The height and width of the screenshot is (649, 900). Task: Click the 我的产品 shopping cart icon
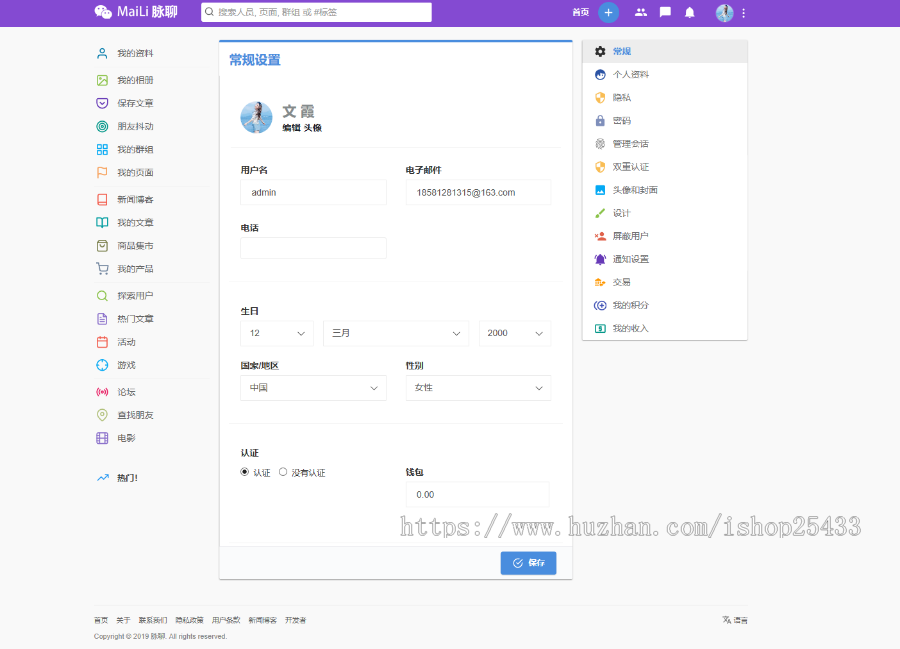[x=102, y=269]
